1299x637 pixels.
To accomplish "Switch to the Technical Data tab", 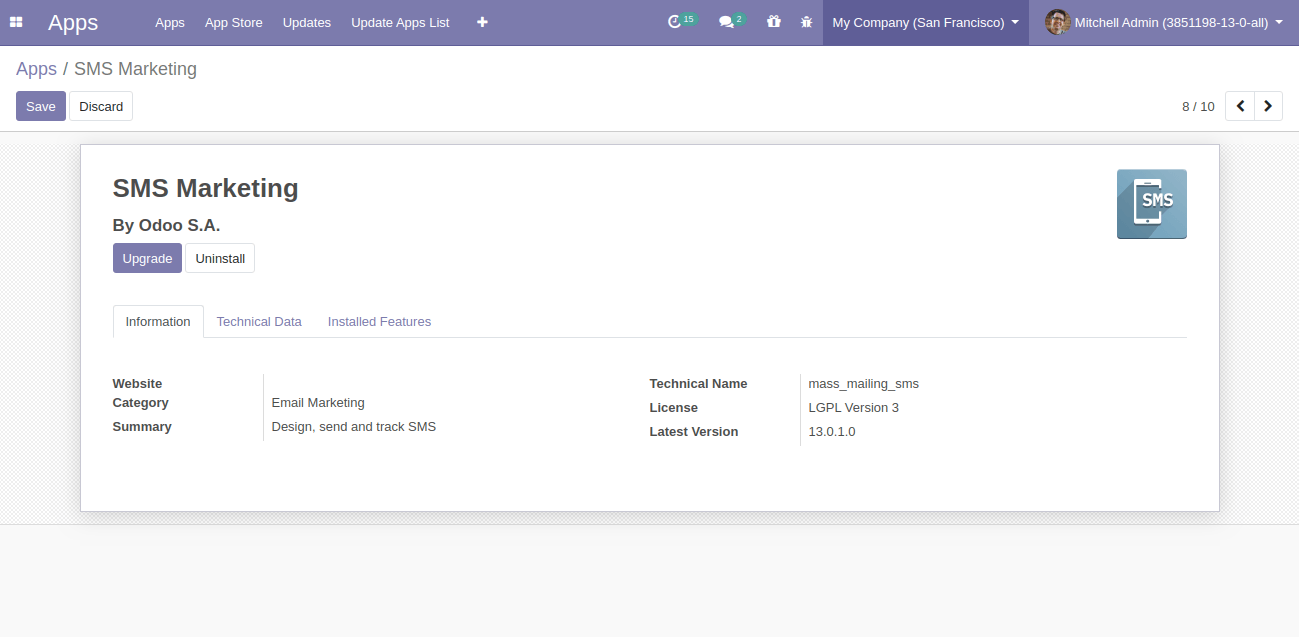I will point(259,322).
